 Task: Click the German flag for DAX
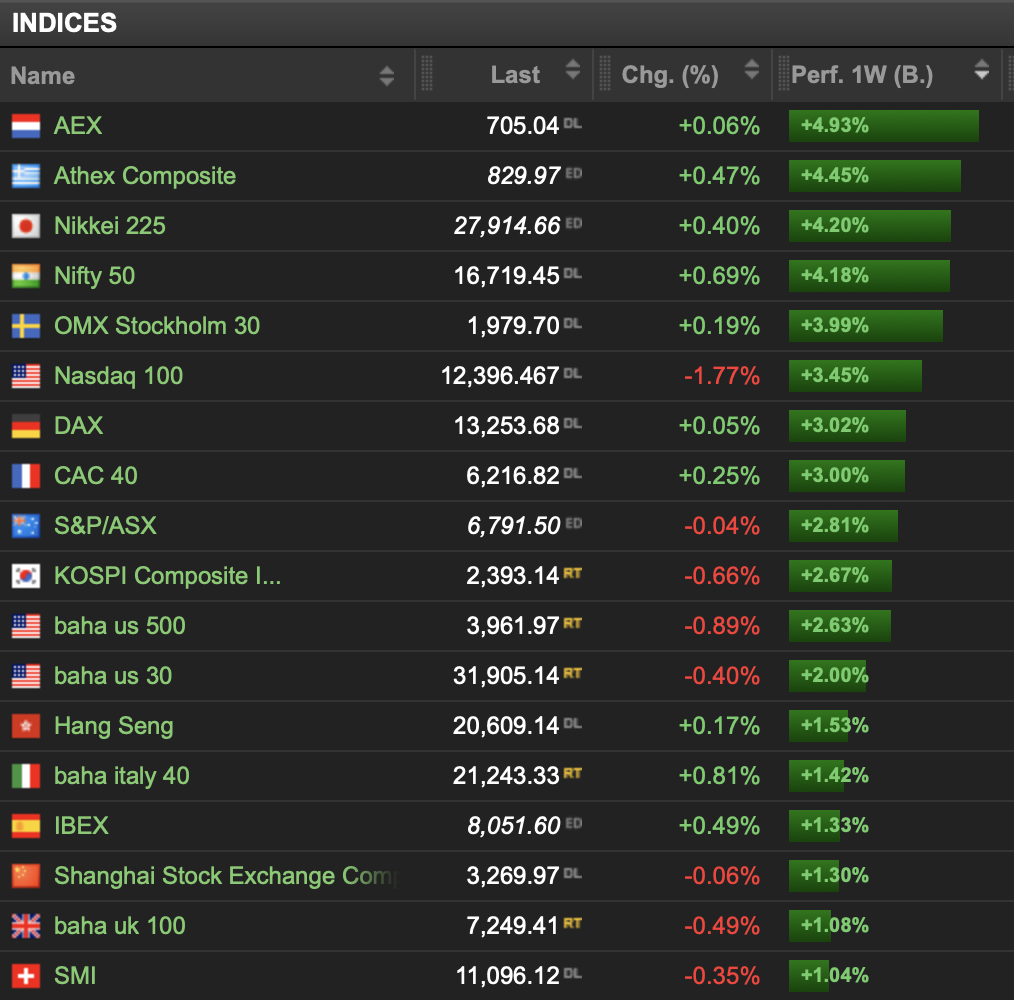point(26,426)
